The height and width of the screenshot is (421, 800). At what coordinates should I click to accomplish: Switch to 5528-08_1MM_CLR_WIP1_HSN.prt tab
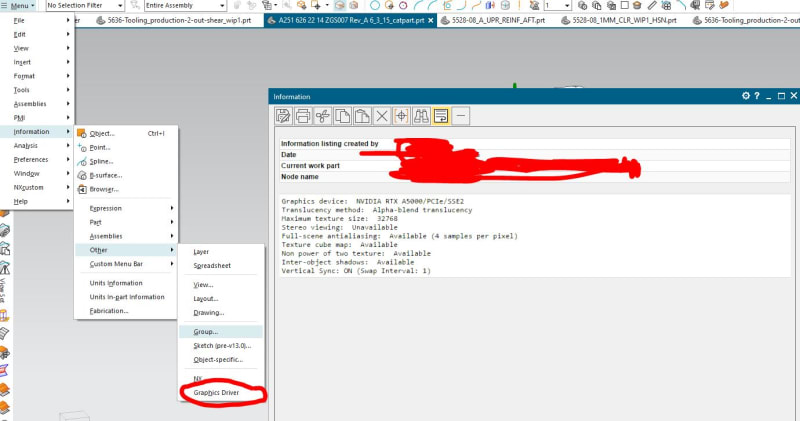tap(619, 20)
